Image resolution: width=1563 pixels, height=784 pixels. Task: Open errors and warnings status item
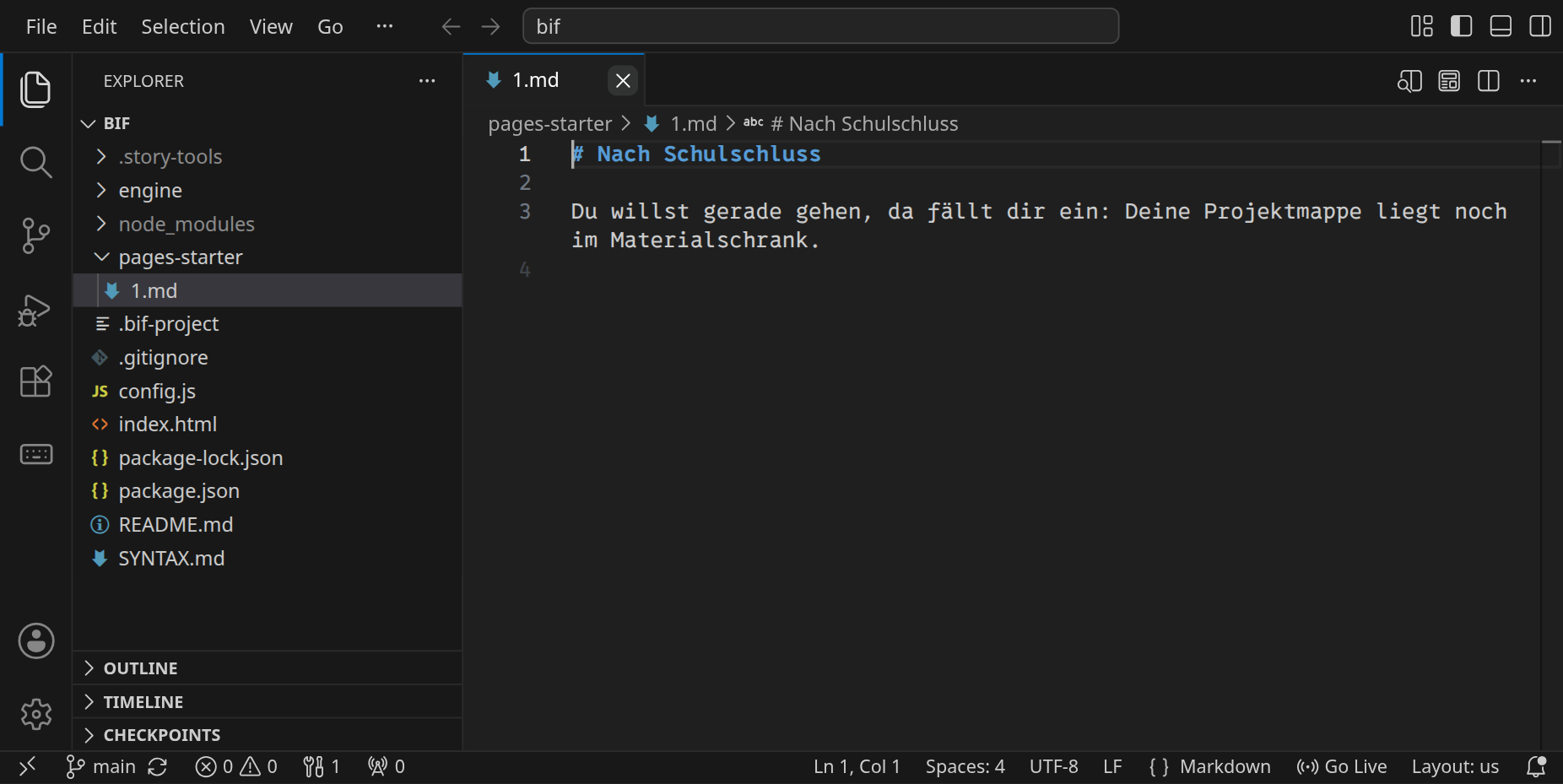236,766
